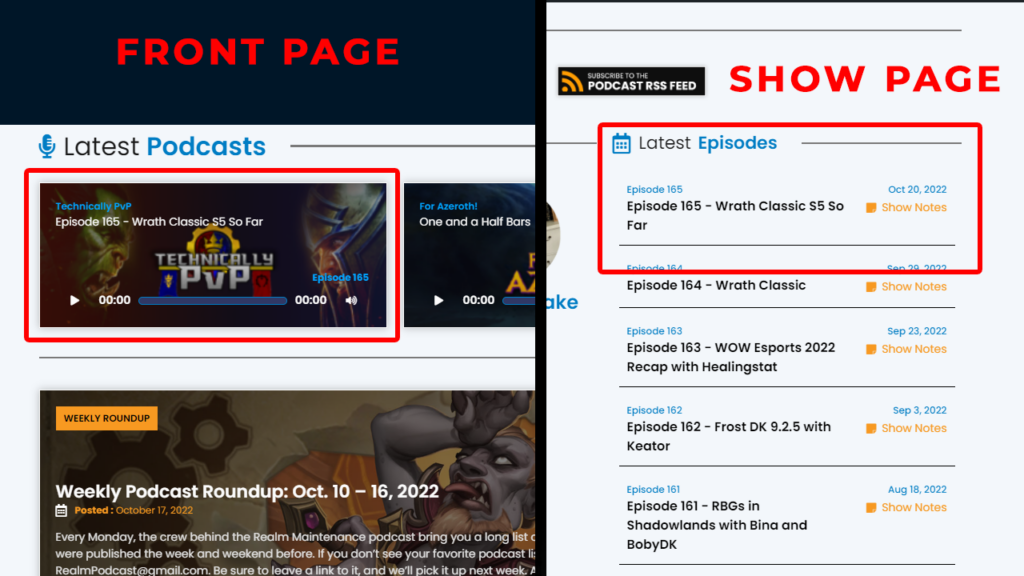Click the Aug 18, 2022 date
Image resolution: width=1024 pixels, height=576 pixels.
tap(917, 489)
